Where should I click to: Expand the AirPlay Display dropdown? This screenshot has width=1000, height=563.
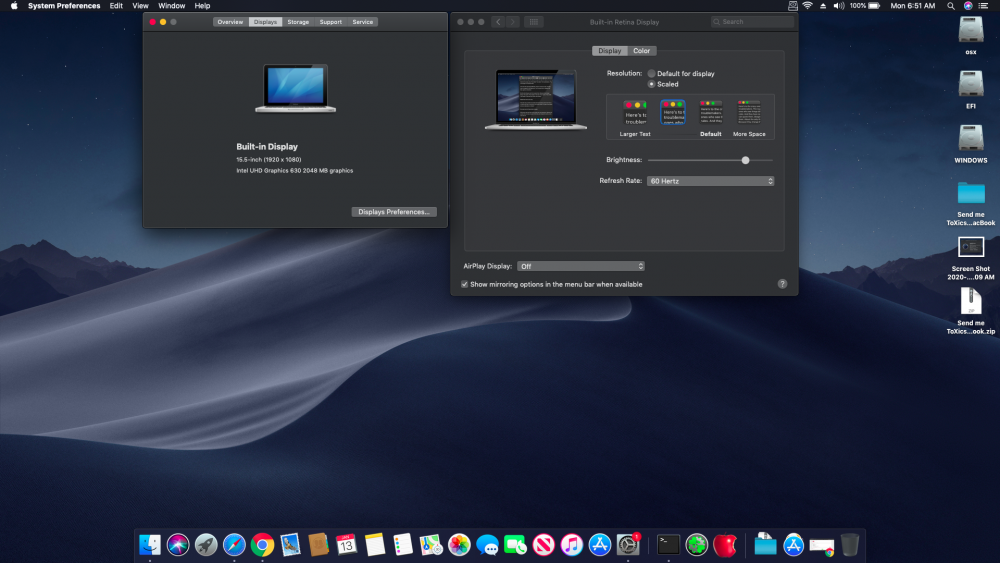(581, 266)
